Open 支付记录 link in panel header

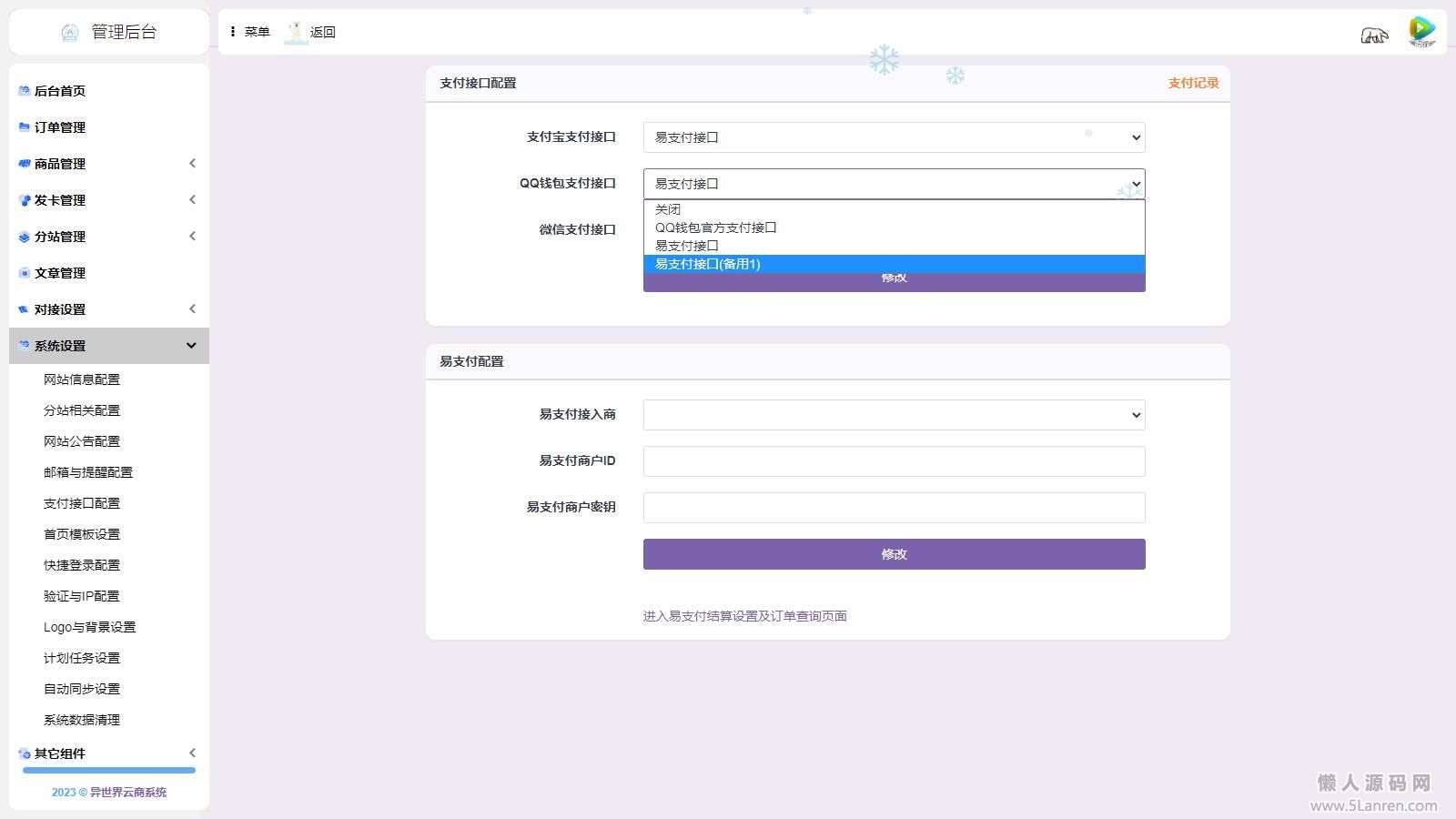tap(1193, 83)
